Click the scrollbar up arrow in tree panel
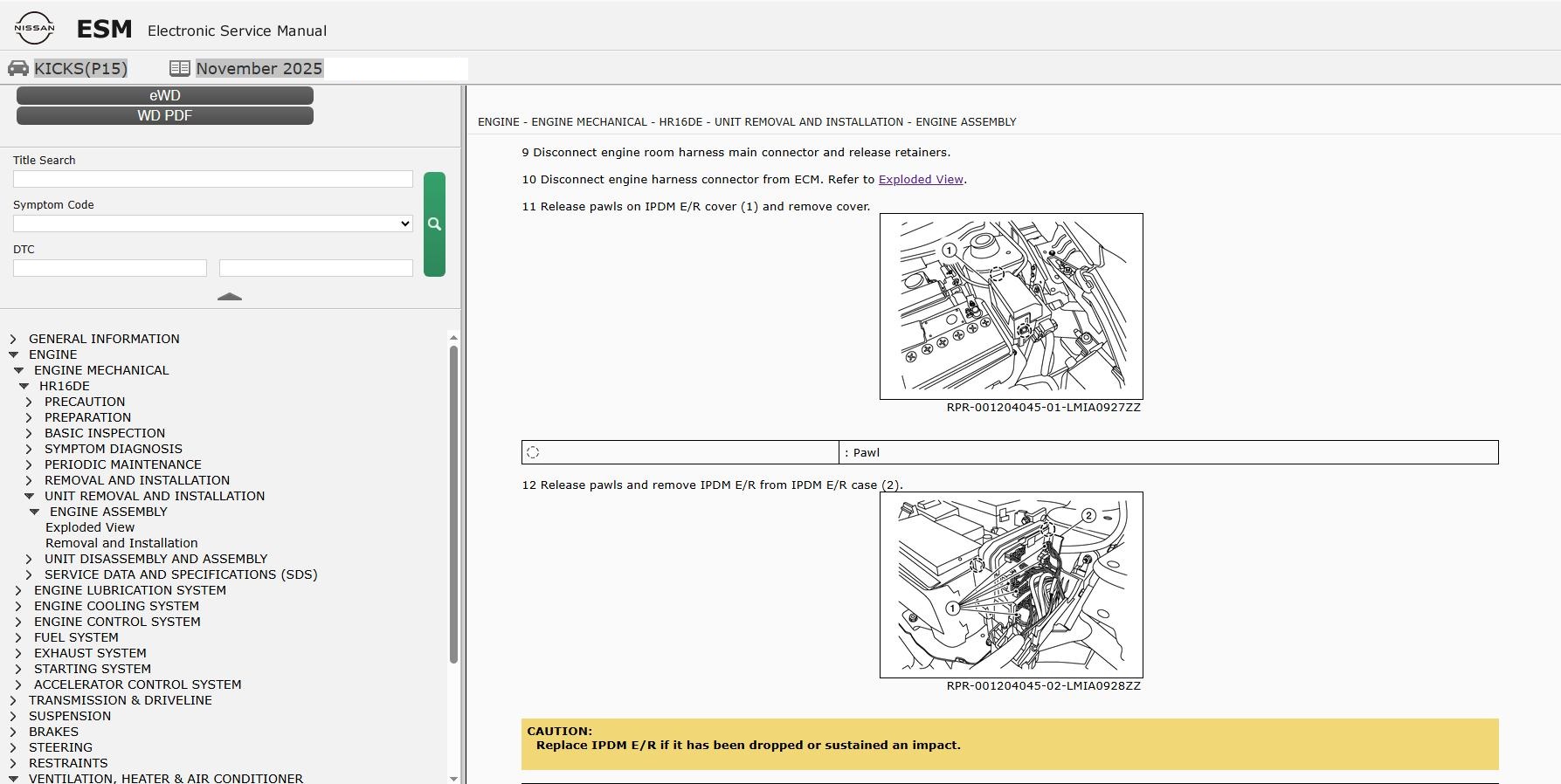 click(x=453, y=338)
